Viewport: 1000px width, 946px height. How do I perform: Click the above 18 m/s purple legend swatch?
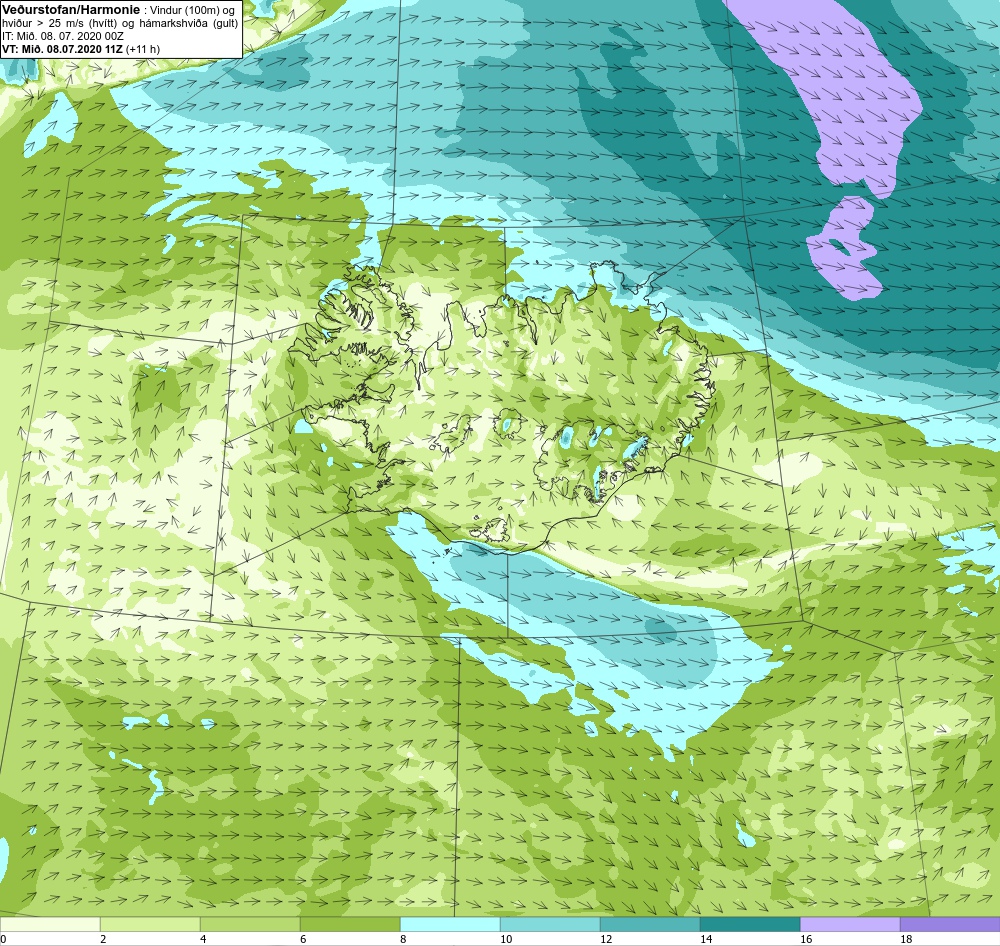pos(950,924)
